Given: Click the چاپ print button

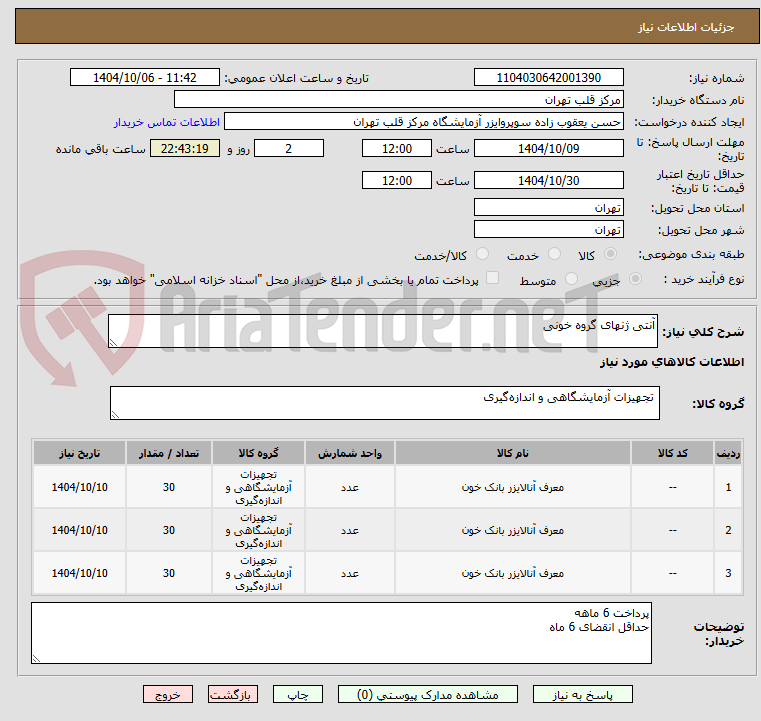Looking at the screenshot, I should (298, 694).
